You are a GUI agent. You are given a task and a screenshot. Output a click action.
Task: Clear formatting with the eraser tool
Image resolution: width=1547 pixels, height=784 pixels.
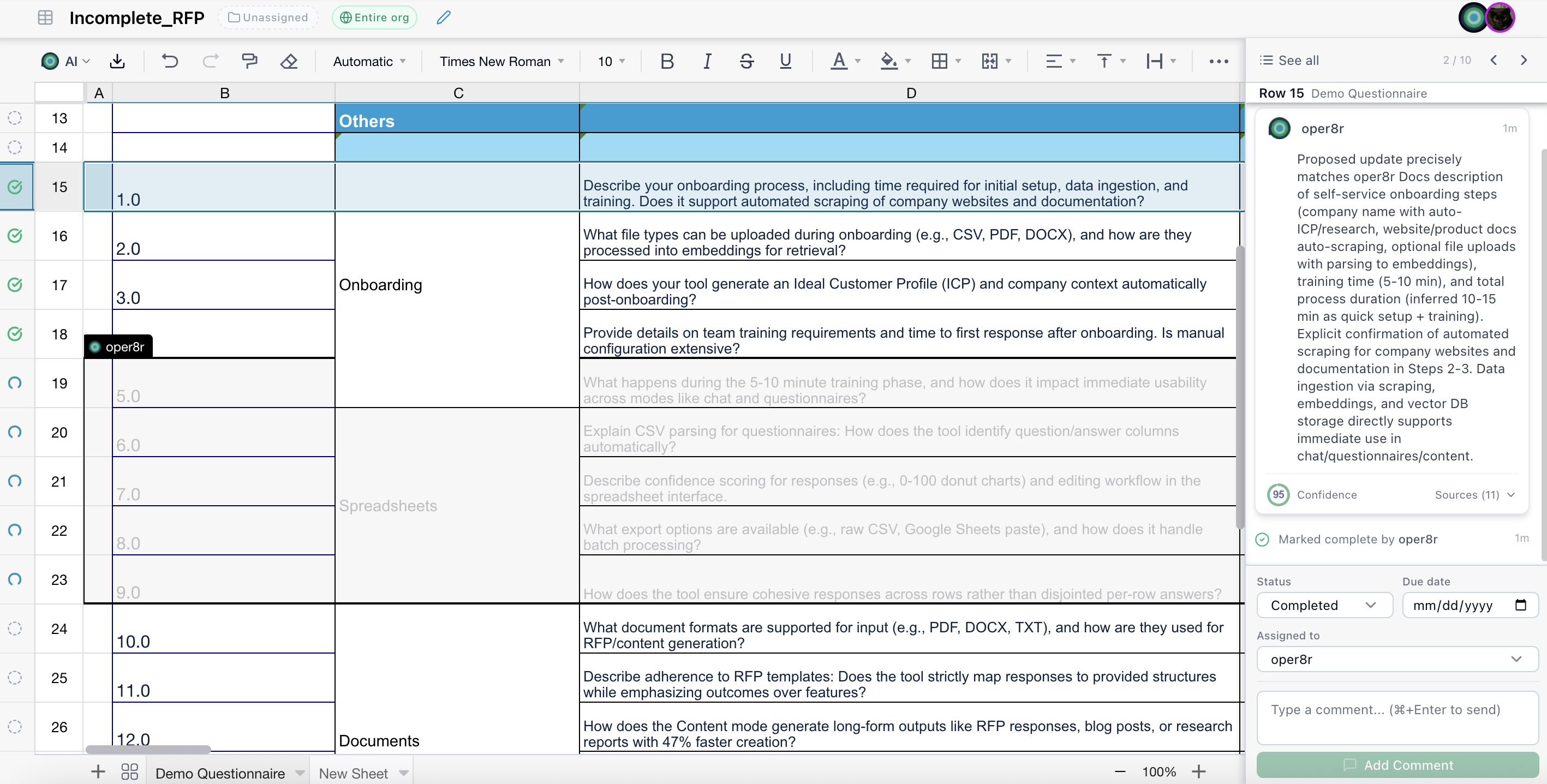tap(289, 61)
